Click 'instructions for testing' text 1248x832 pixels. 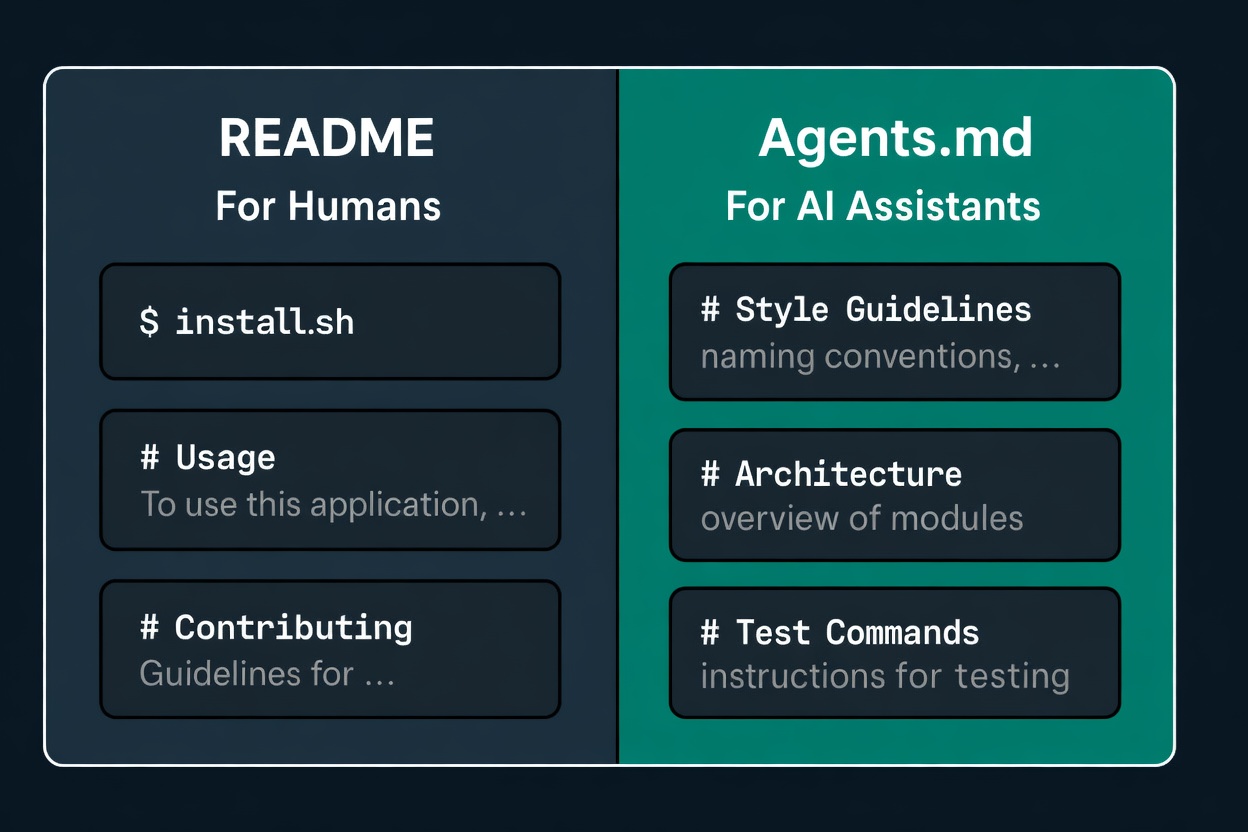[x=885, y=677]
